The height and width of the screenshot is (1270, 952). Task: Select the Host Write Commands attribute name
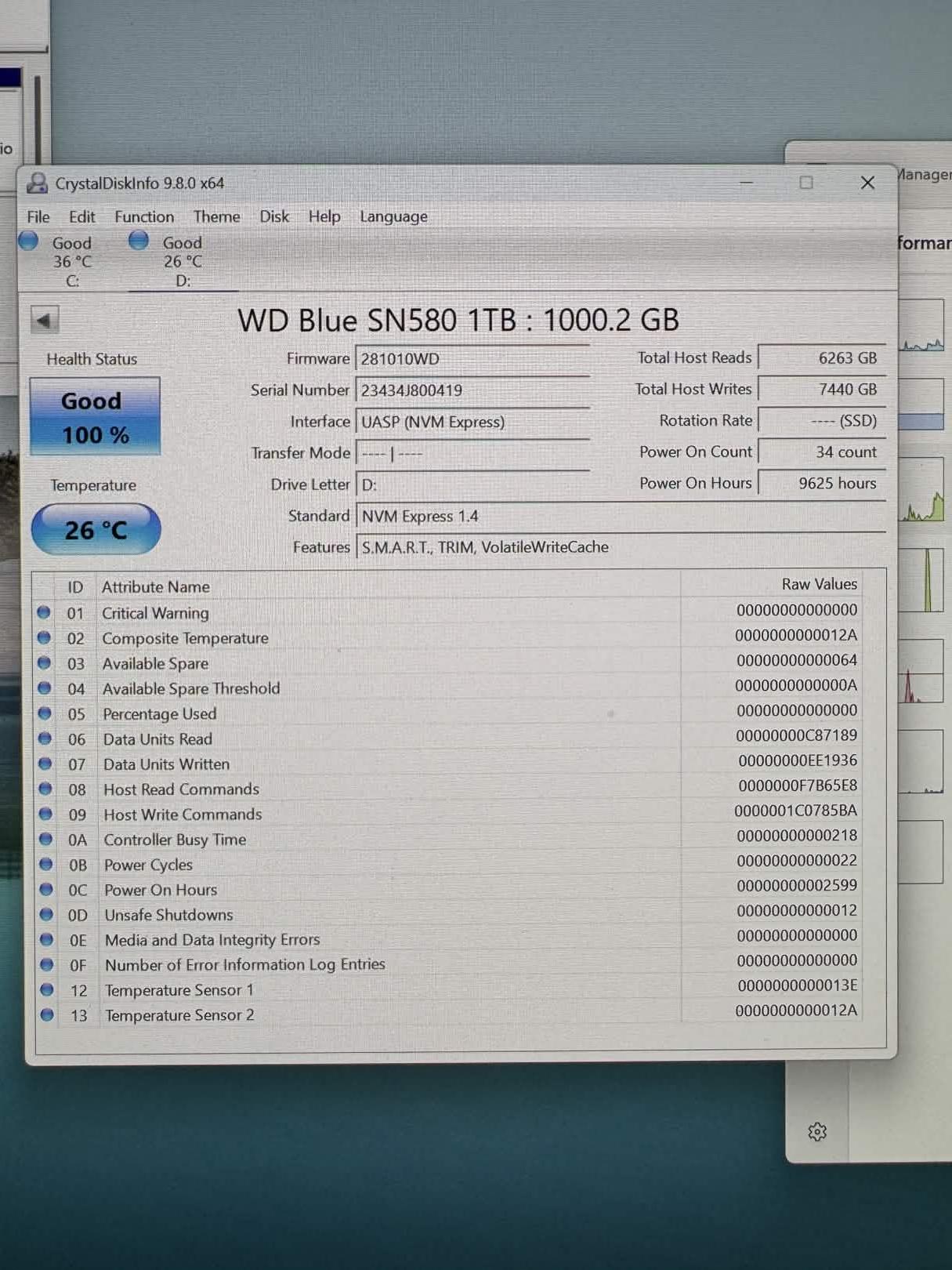183,815
